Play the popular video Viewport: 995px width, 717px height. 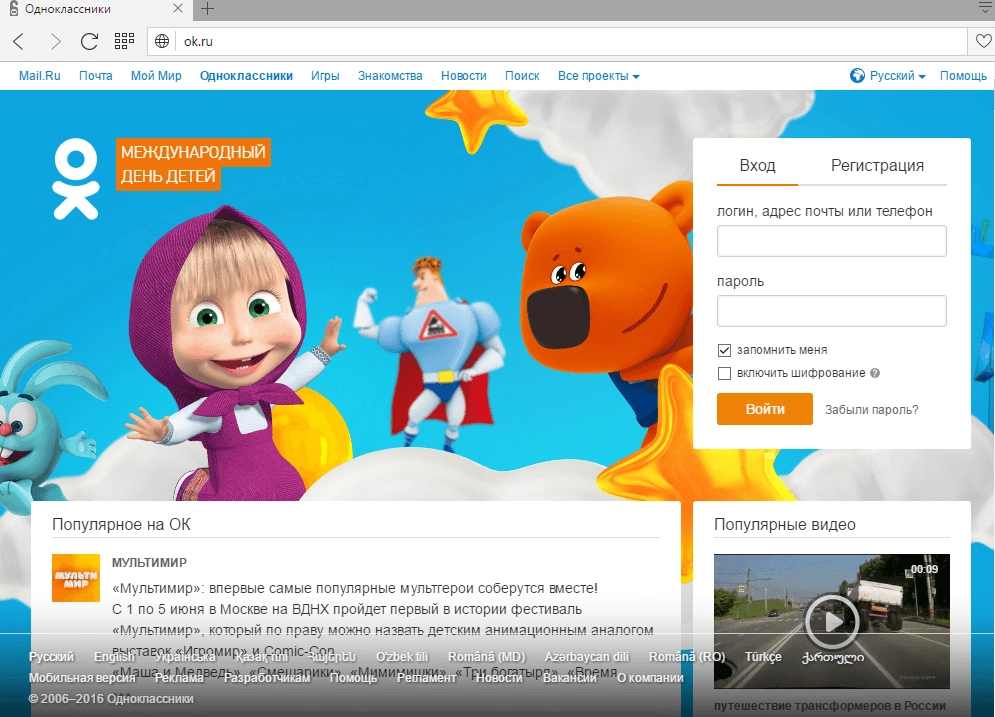[832, 621]
